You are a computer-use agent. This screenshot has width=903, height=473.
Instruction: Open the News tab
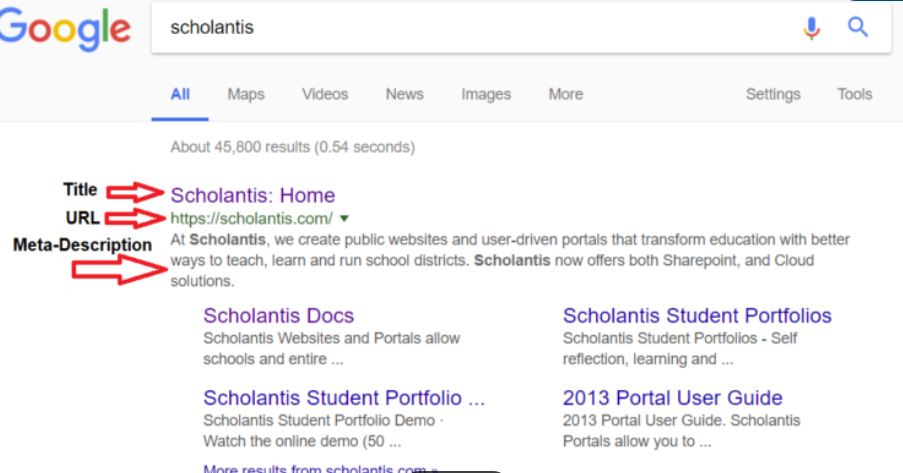(x=404, y=94)
